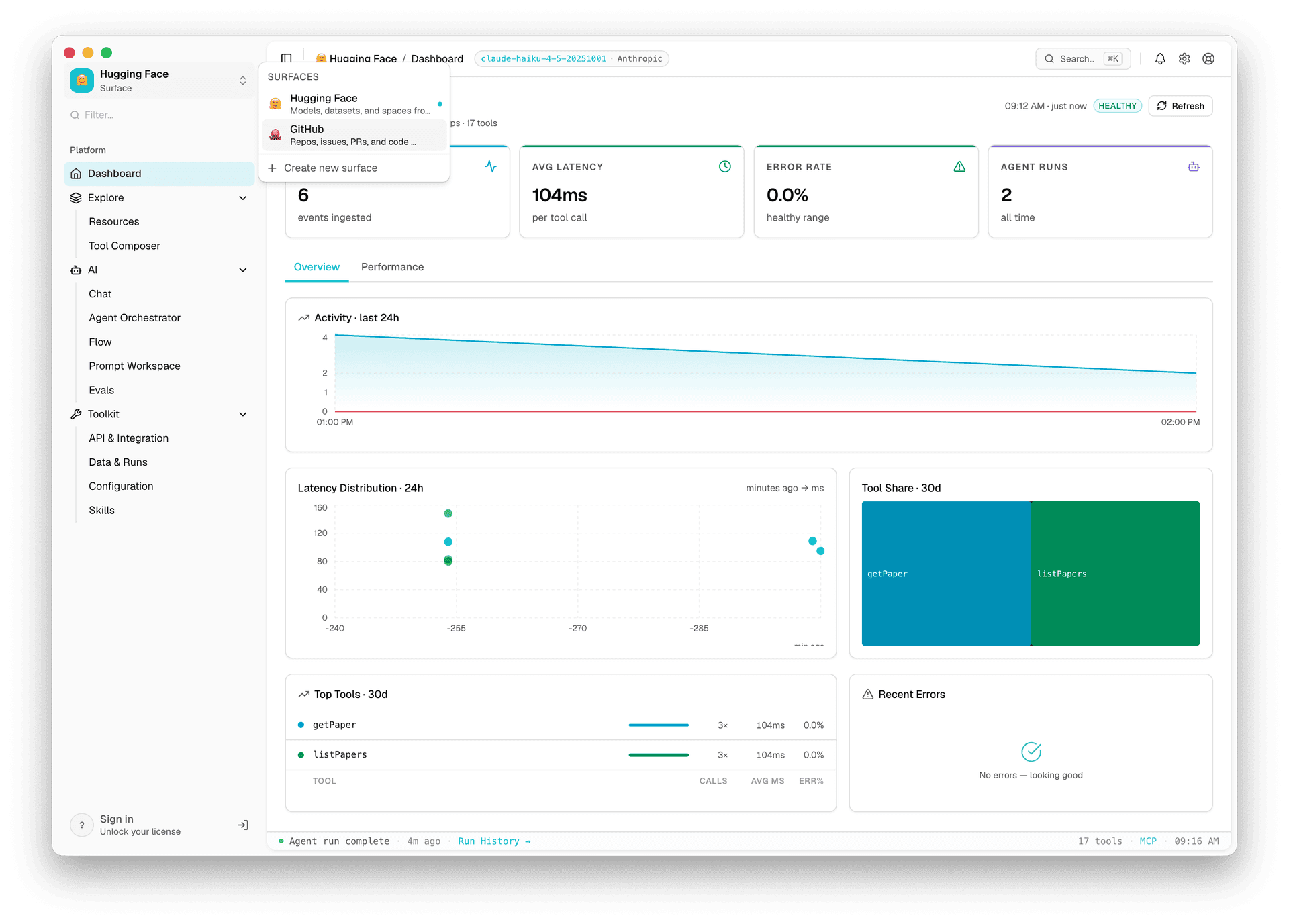Switch to GitHub surface

(354, 135)
